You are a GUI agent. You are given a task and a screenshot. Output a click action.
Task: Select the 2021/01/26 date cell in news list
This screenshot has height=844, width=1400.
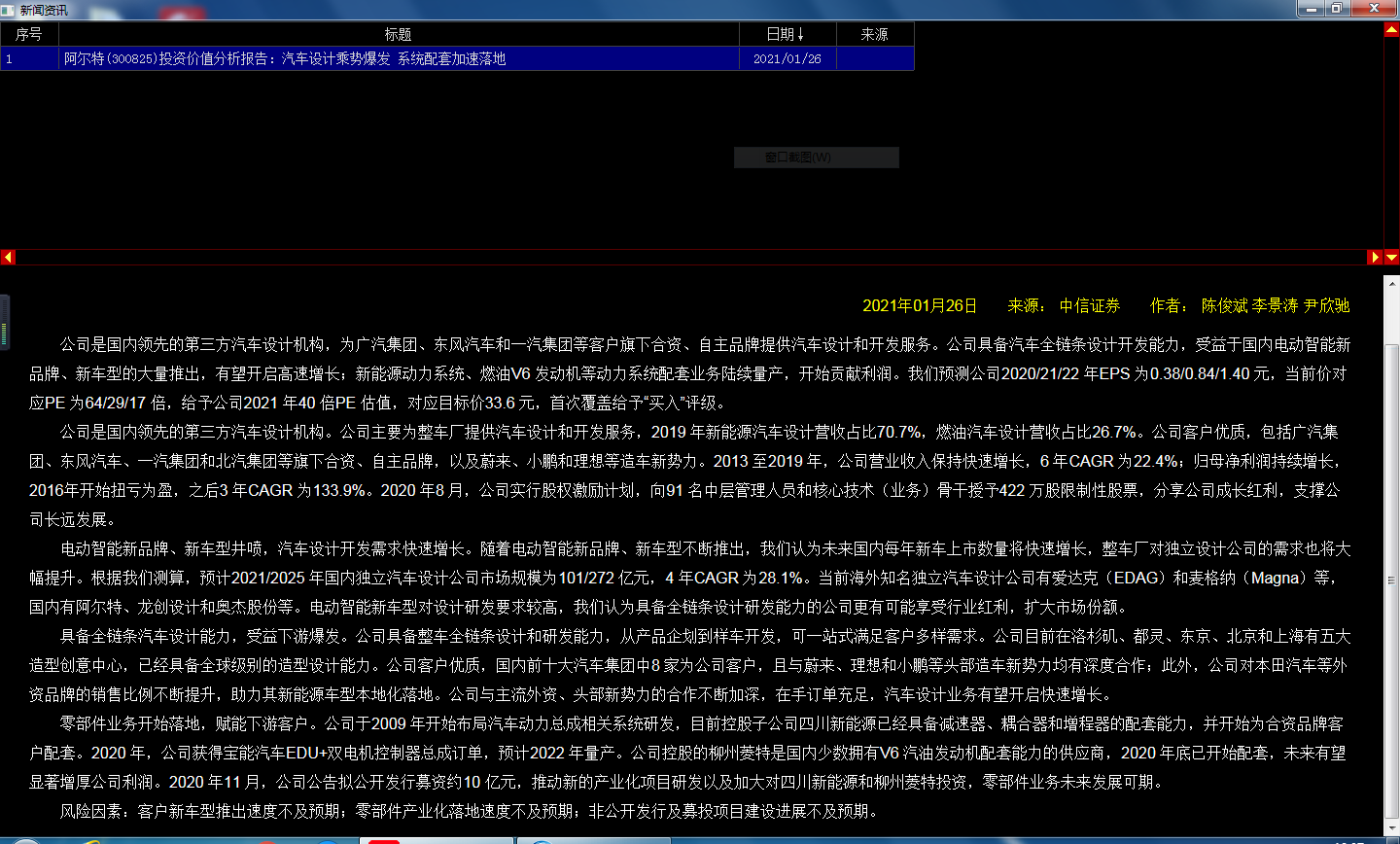(787, 58)
